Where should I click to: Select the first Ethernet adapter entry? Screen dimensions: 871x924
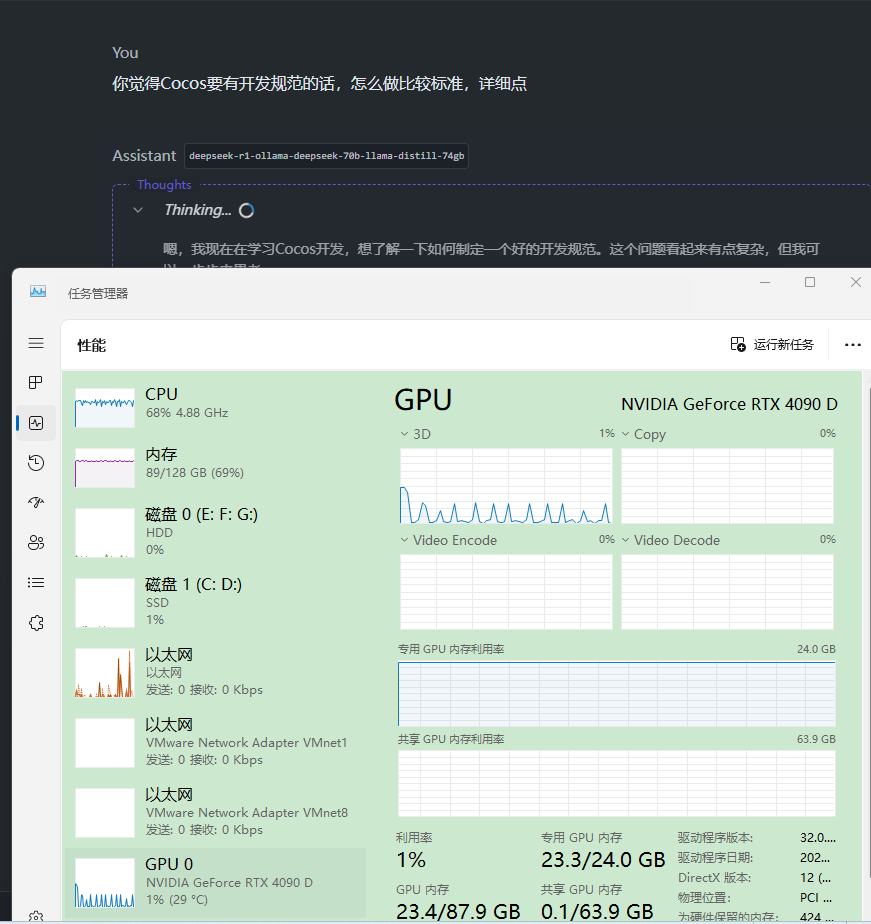pyautogui.click(x=216, y=672)
